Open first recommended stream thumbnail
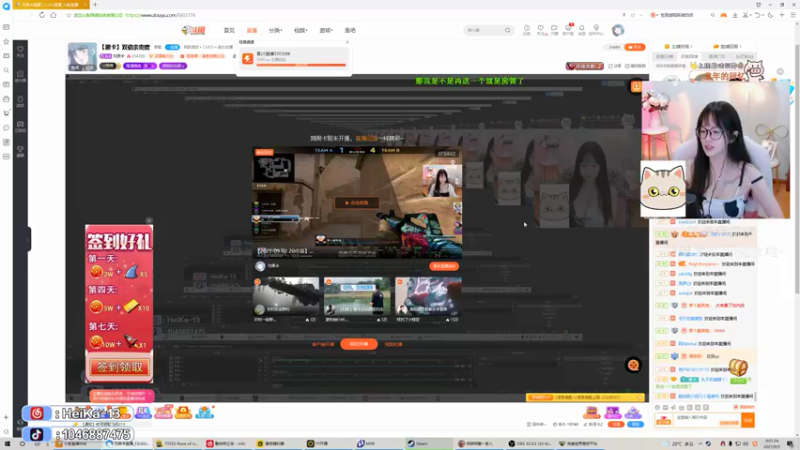Image resolution: width=800 pixels, height=450 pixels. pyautogui.click(x=286, y=296)
